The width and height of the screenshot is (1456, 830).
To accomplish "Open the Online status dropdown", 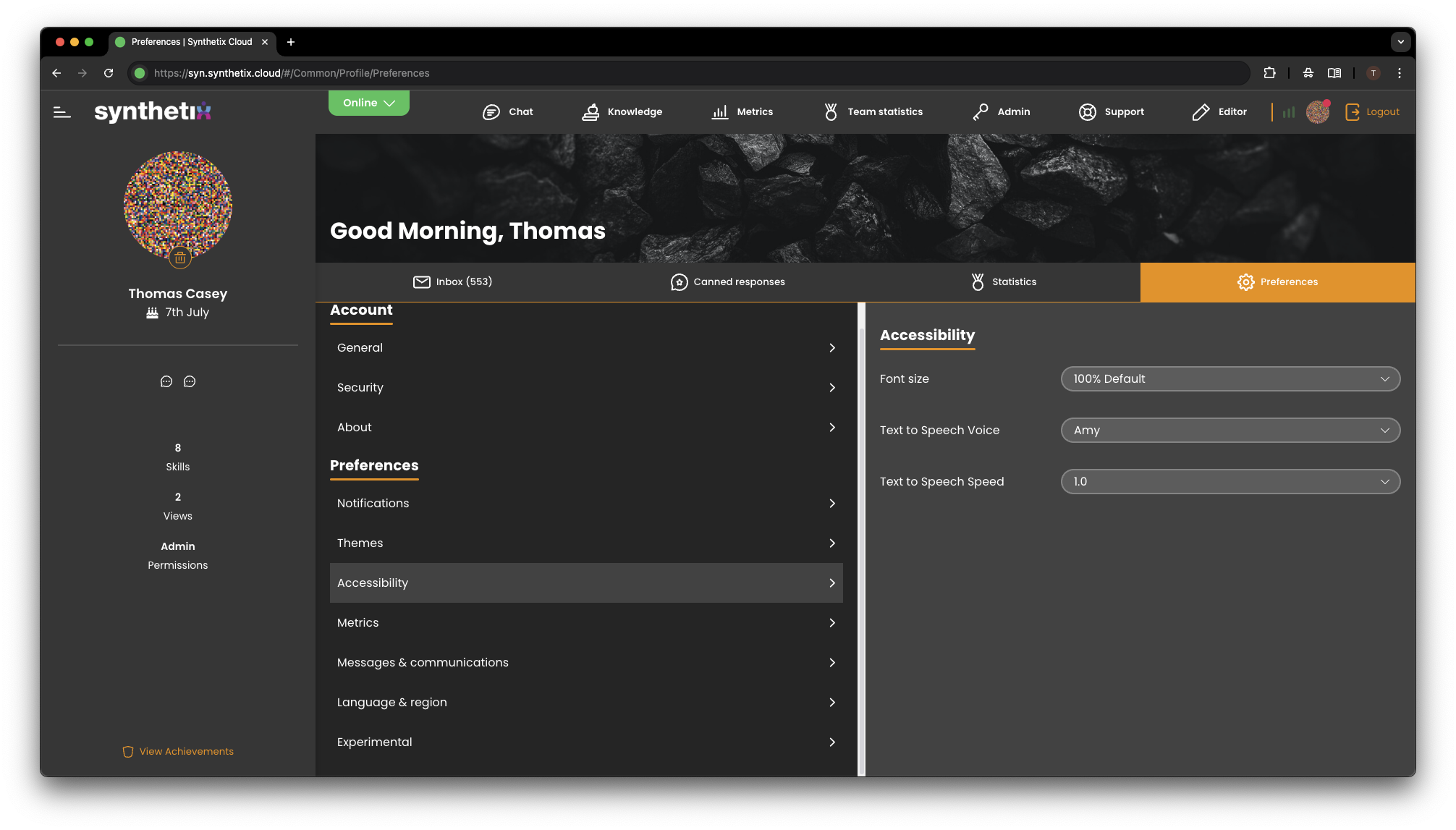I will pyautogui.click(x=368, y=103).
